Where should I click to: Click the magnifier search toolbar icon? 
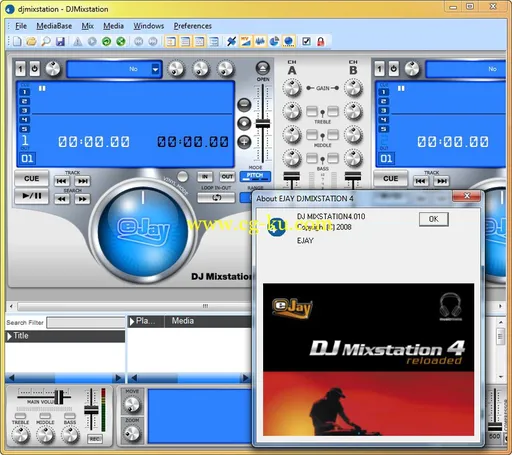point(46,41)
